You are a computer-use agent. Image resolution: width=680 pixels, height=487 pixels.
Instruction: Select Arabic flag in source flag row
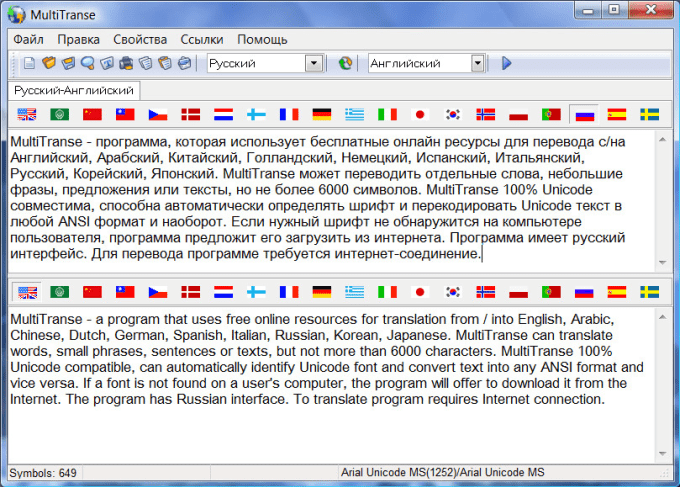(x=59, y=114)
